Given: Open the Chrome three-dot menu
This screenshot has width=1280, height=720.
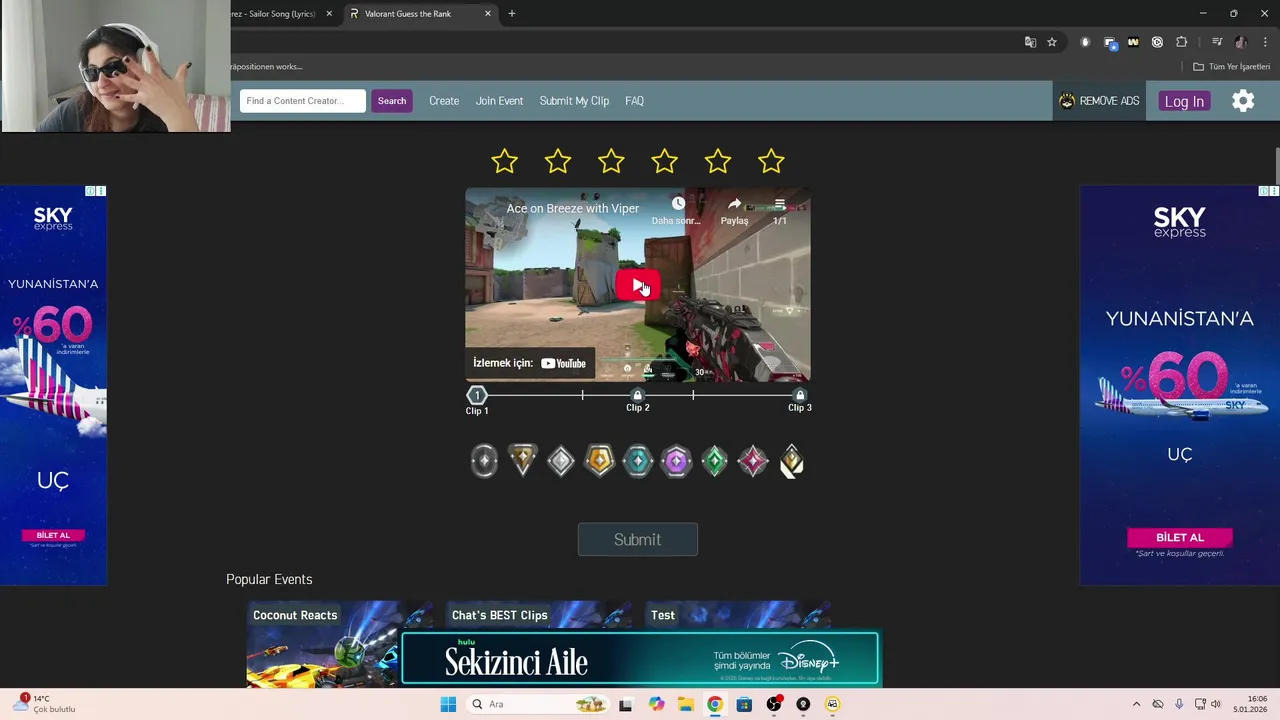Looking at the screenshot, I should click(1265, 42).
